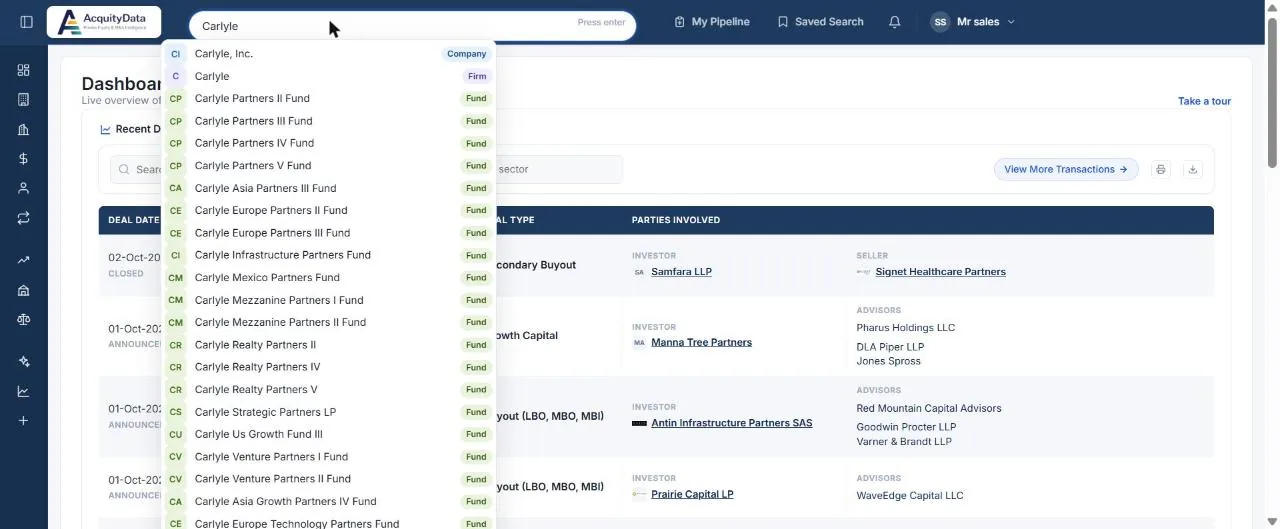Select Carlyle Realty Partners II suggestion

[328, 345]
